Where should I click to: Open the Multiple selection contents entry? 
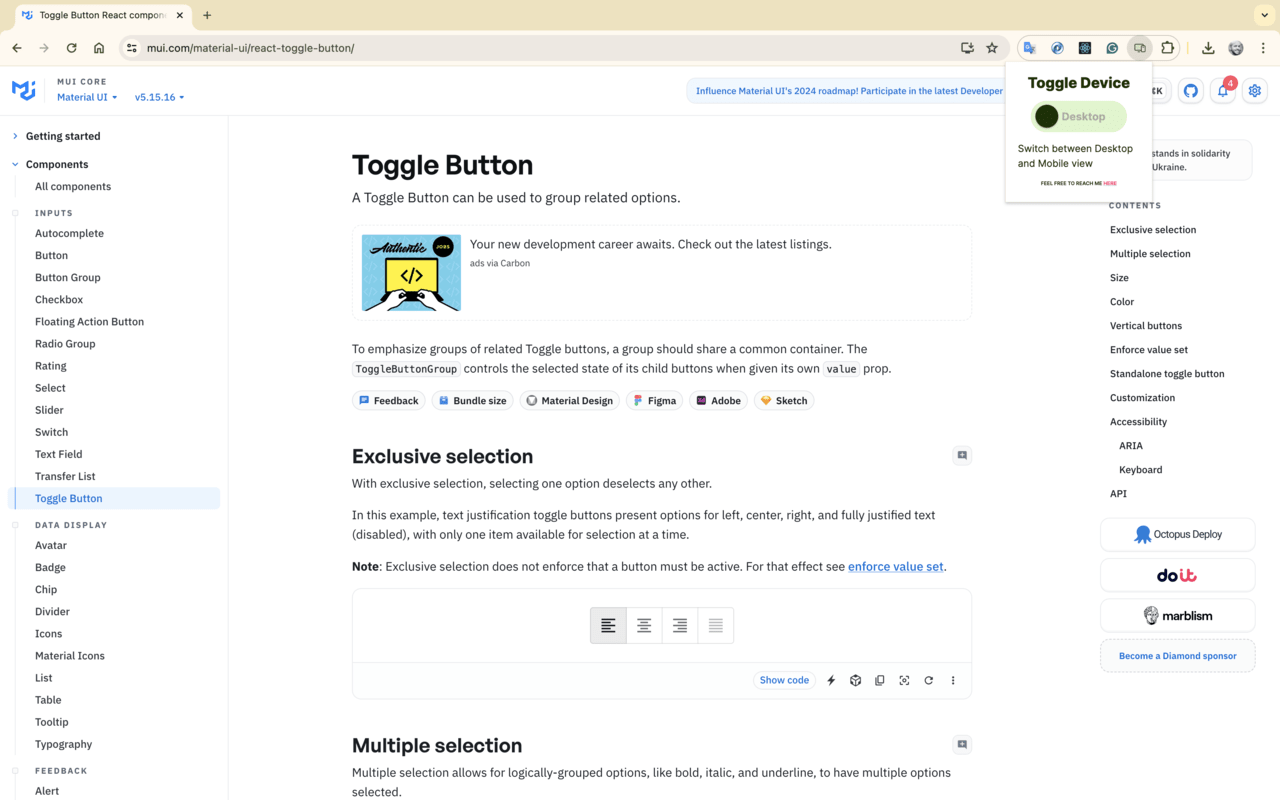pyautogui.click(x=1150, y=253)
